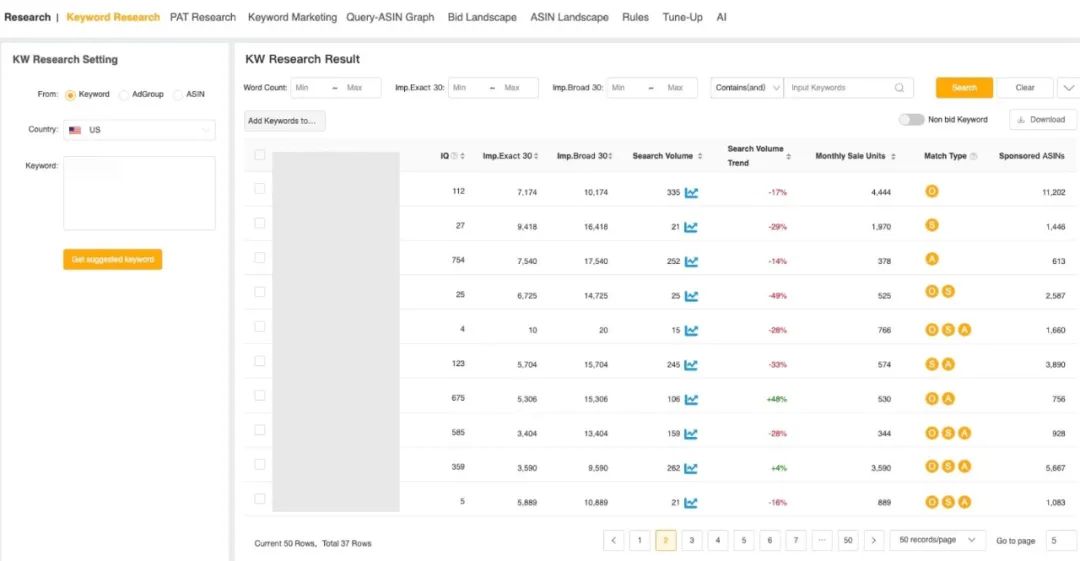Open the Contains(and) dropdown

[747, 88]
